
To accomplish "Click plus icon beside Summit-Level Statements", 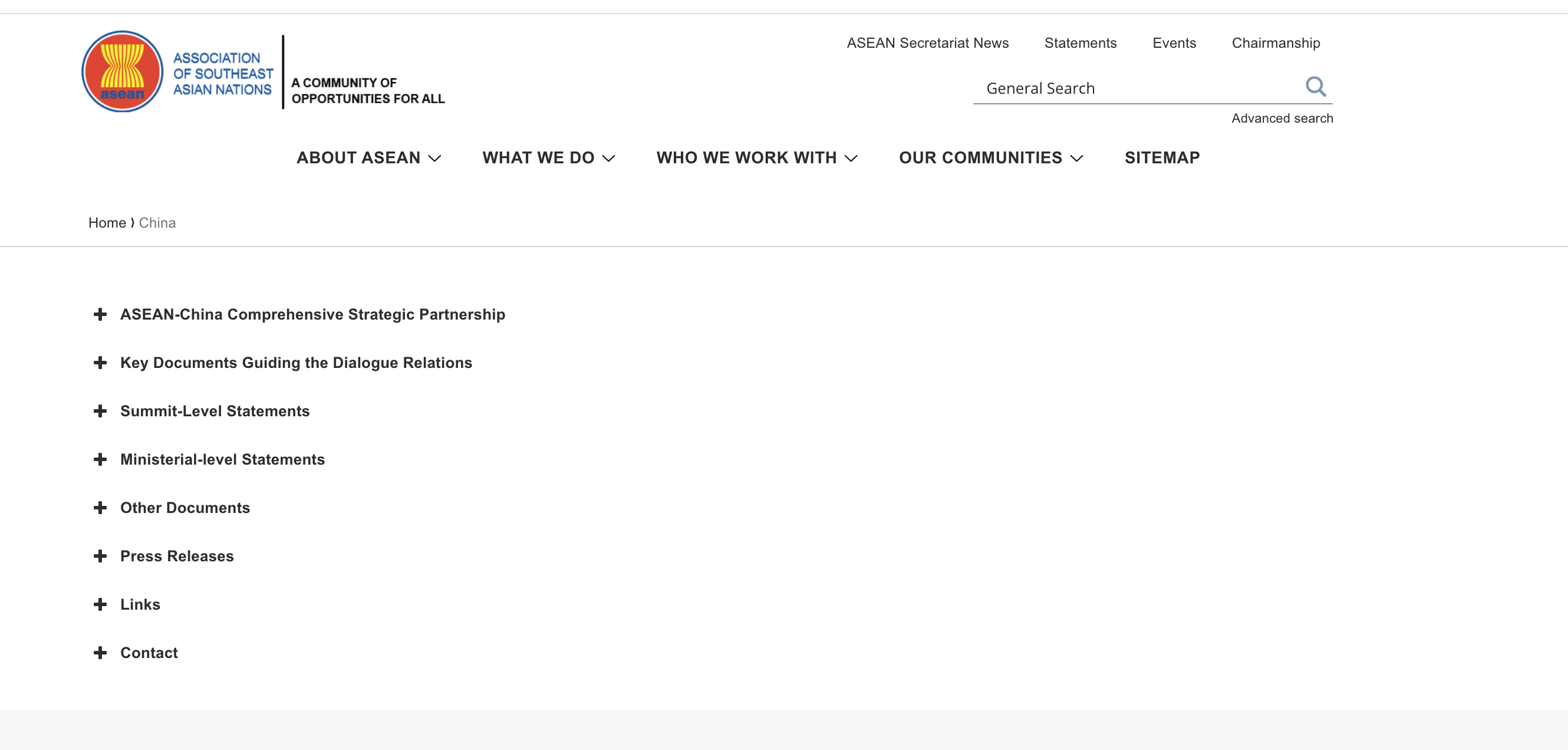I will click(100, 411).
